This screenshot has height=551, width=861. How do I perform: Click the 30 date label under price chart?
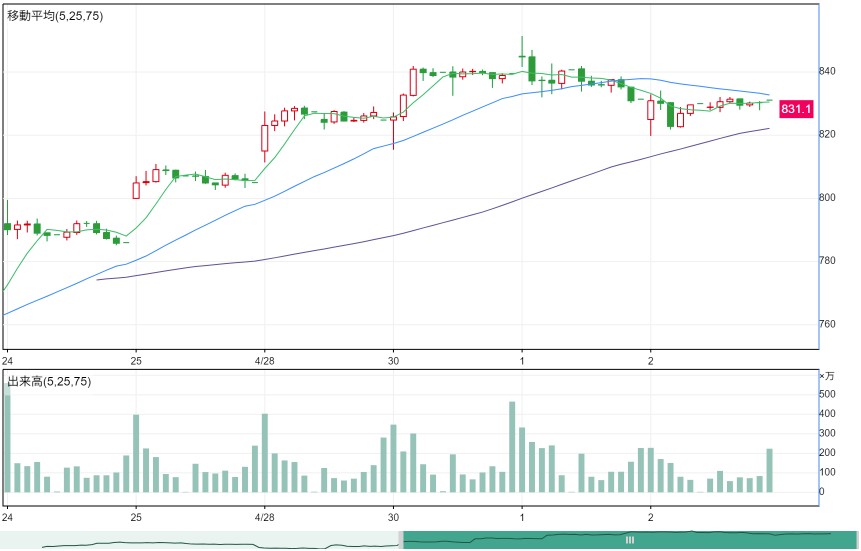(x=393, y=361)
